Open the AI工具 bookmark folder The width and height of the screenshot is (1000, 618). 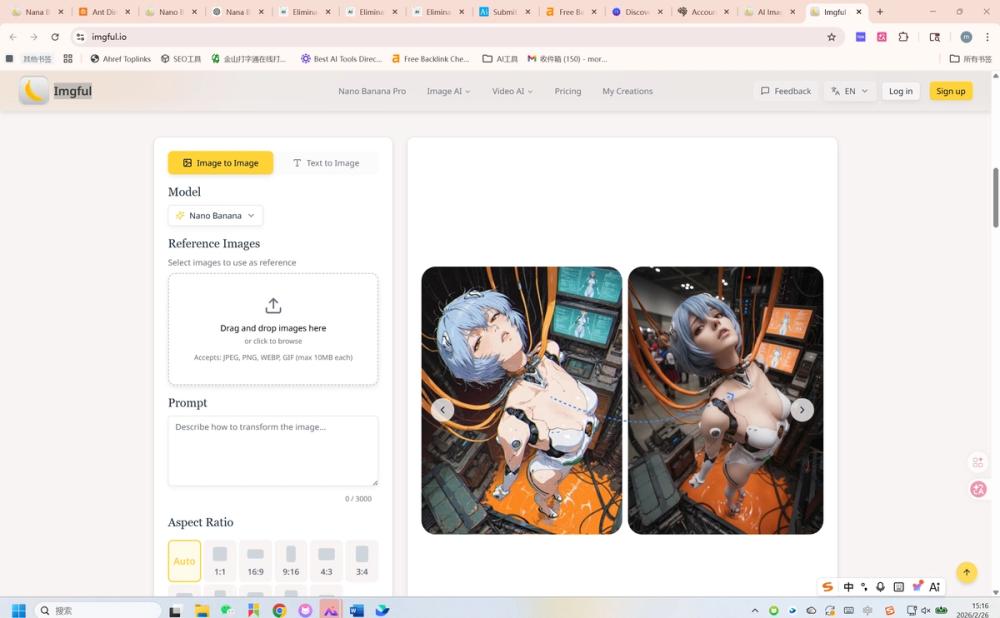click(x=500, y=59)
